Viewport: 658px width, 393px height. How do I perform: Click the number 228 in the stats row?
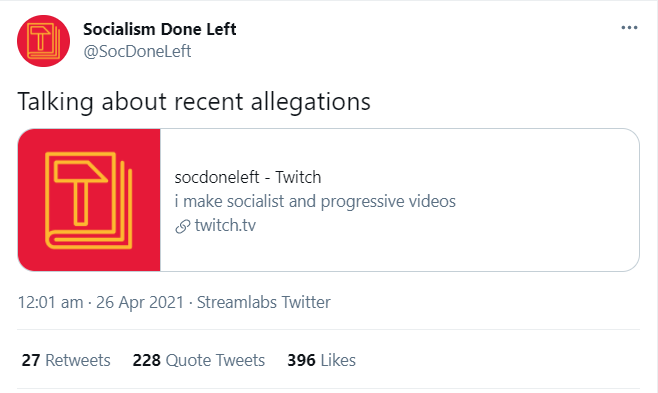[x=146, y=360]
